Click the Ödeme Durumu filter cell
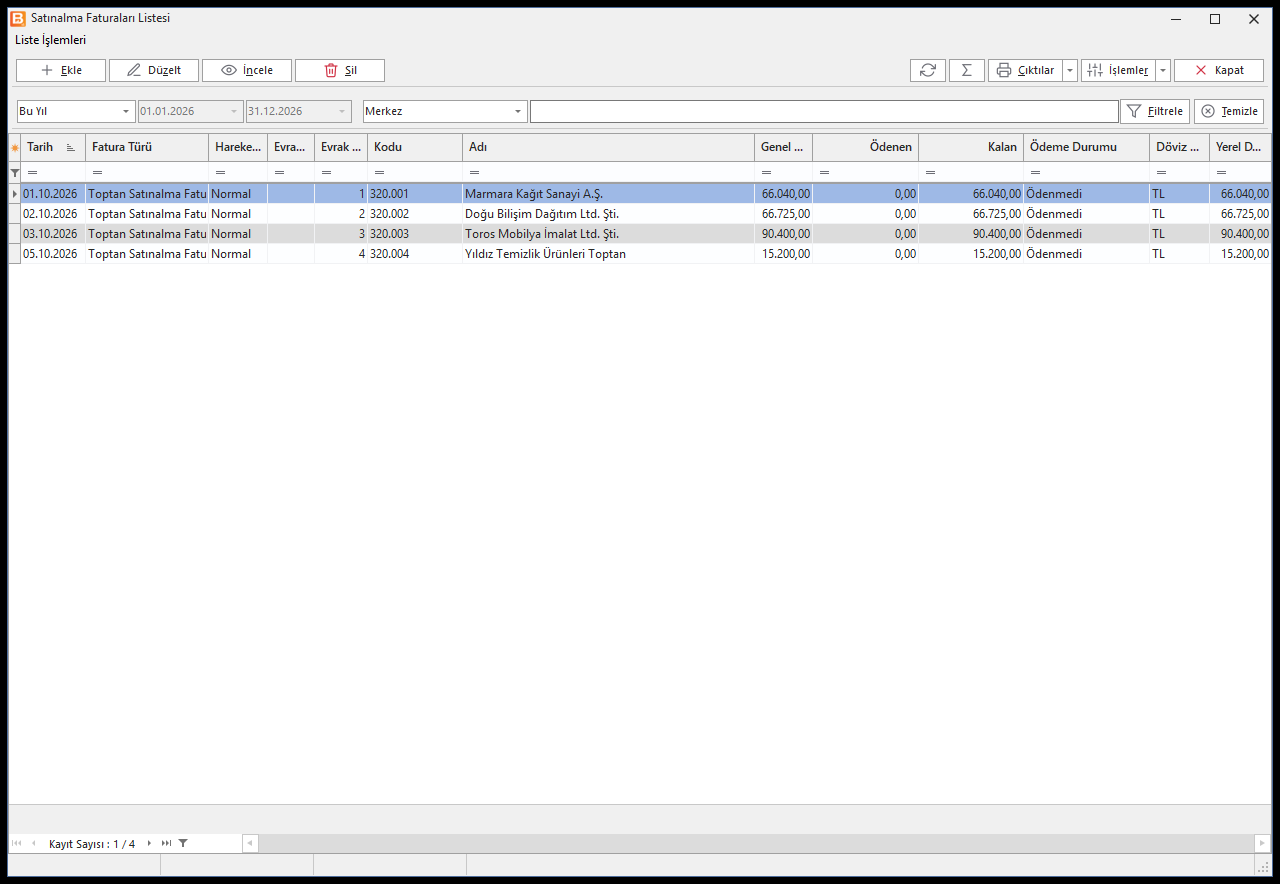Screen dimensions: 1280x884 (1086, 173)
